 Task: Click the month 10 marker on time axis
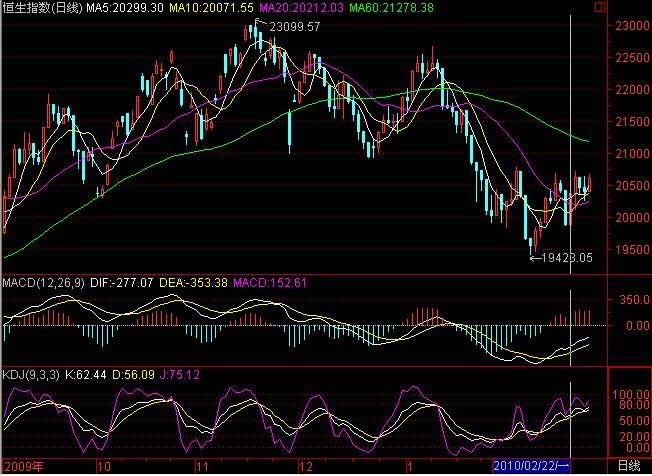(x=104, y=466)
